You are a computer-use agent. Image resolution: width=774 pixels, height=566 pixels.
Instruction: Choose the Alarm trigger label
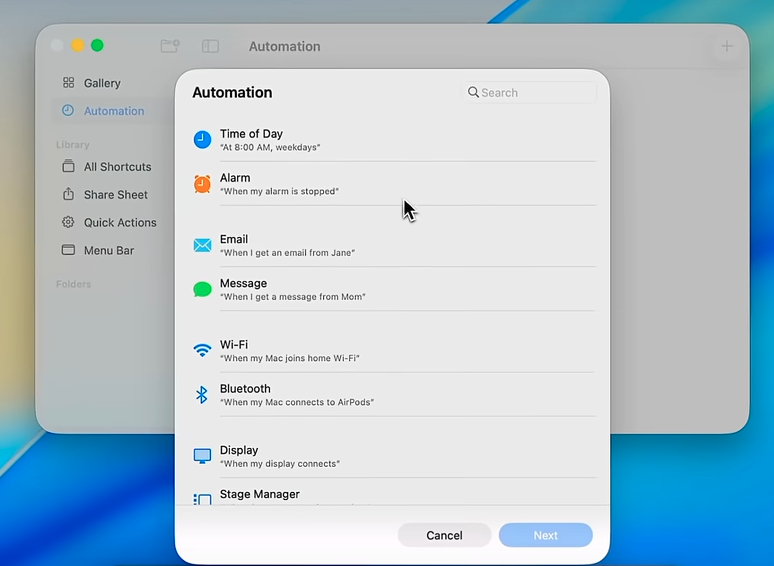coord(235,178)
